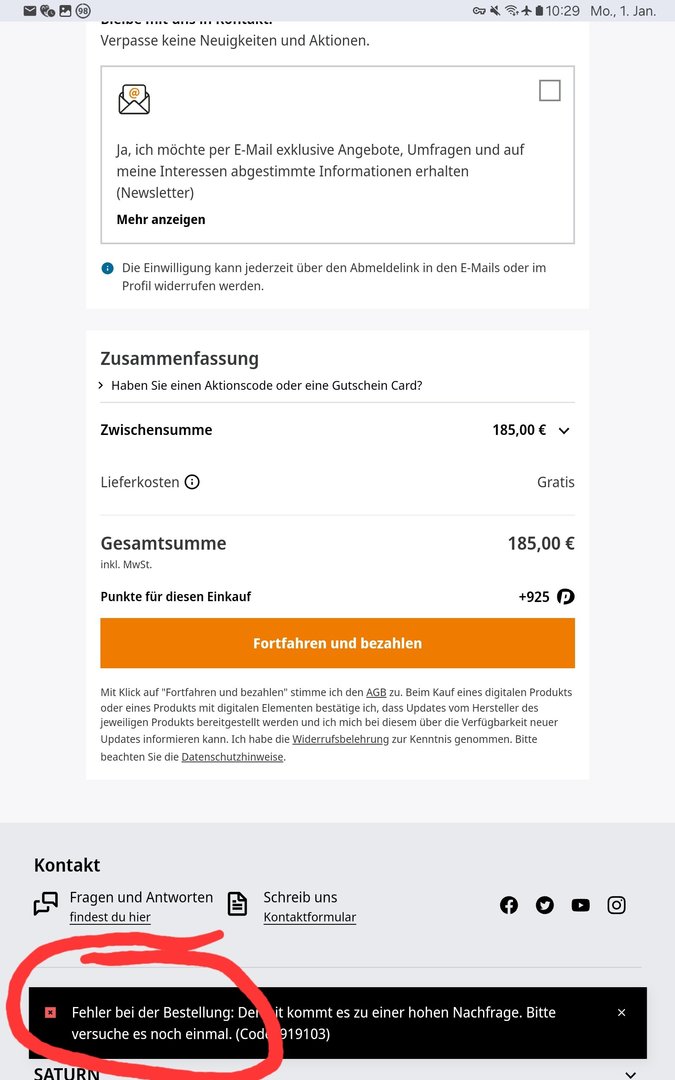Click the consent info icon

tap(108, 268)
